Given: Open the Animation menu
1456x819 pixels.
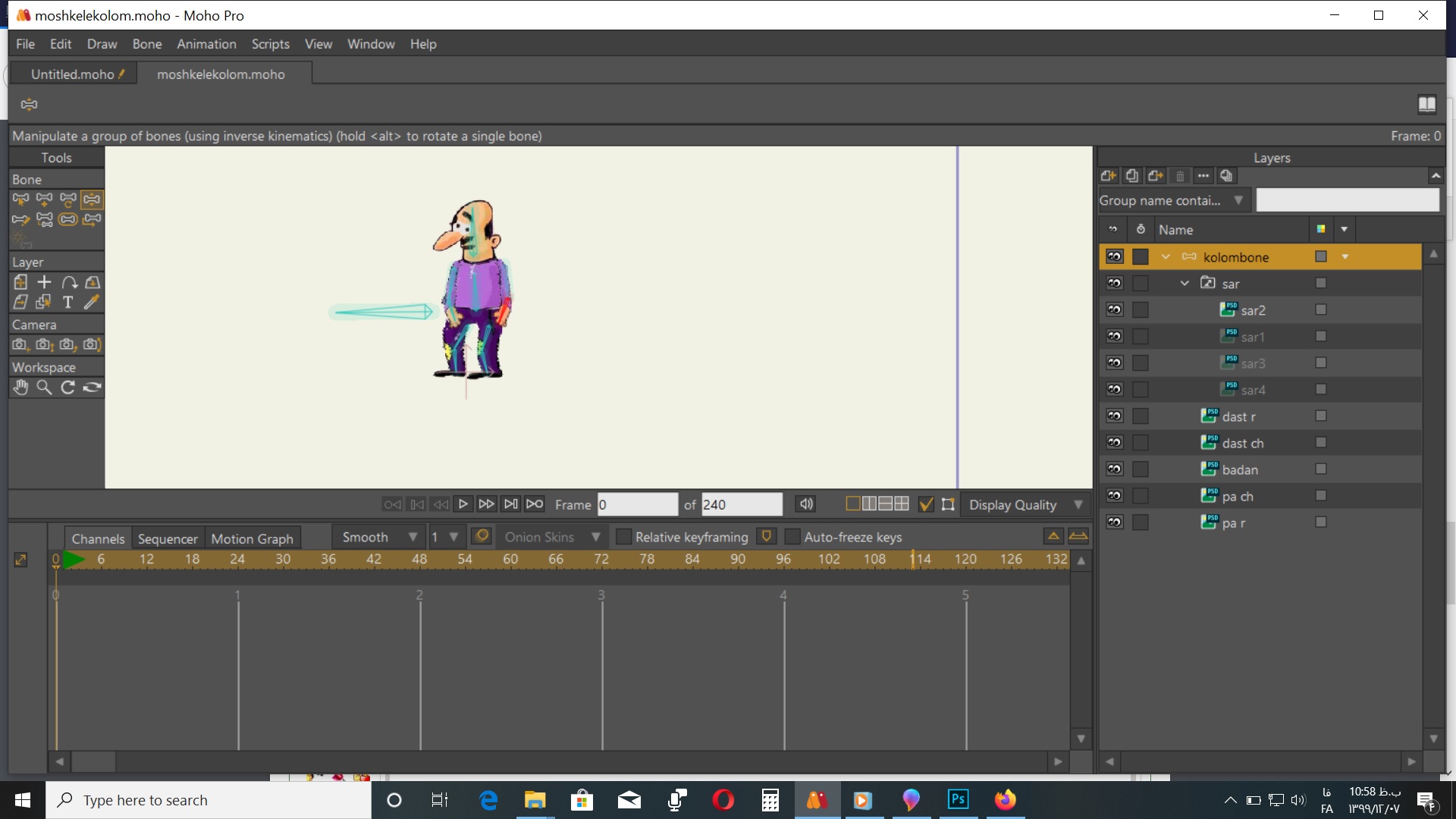Looking at the screenshot, I should tap(206, 44).
